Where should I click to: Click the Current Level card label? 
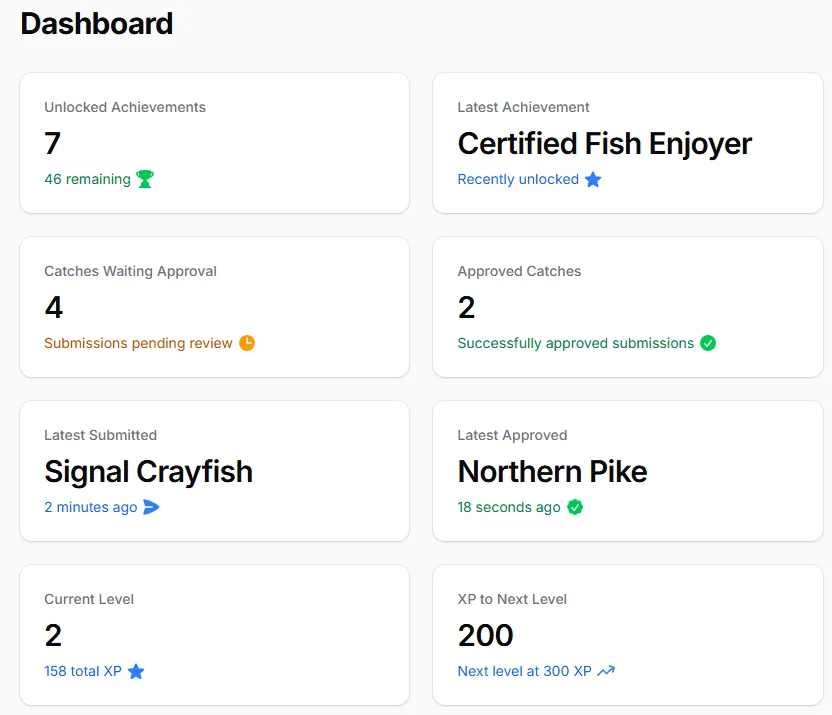point(89,599)
